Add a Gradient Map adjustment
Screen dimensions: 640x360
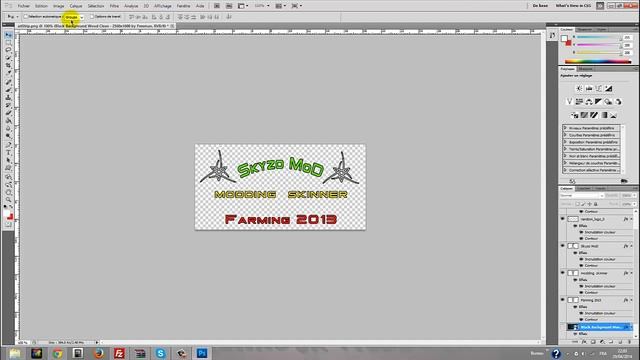(x=604, y=115)
